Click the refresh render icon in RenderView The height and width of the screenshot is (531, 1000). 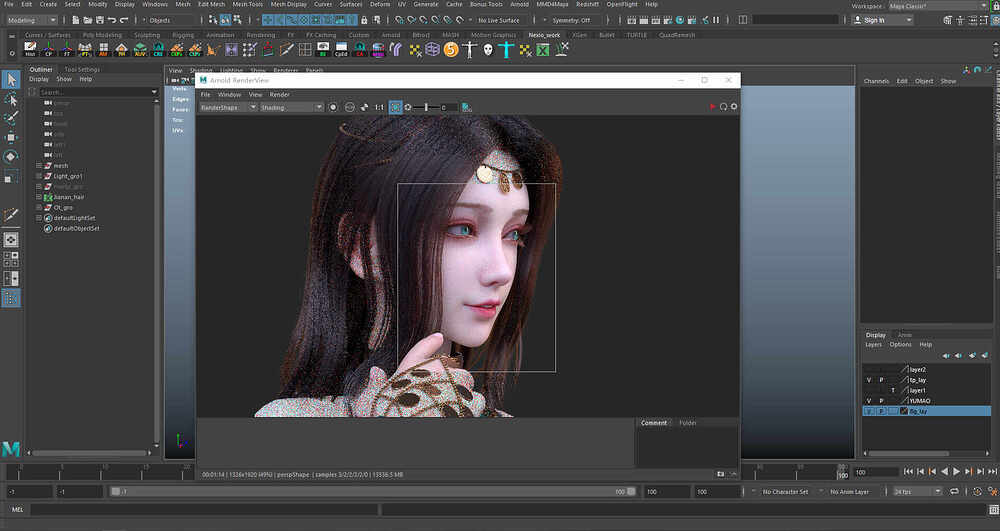coord(723,106)
